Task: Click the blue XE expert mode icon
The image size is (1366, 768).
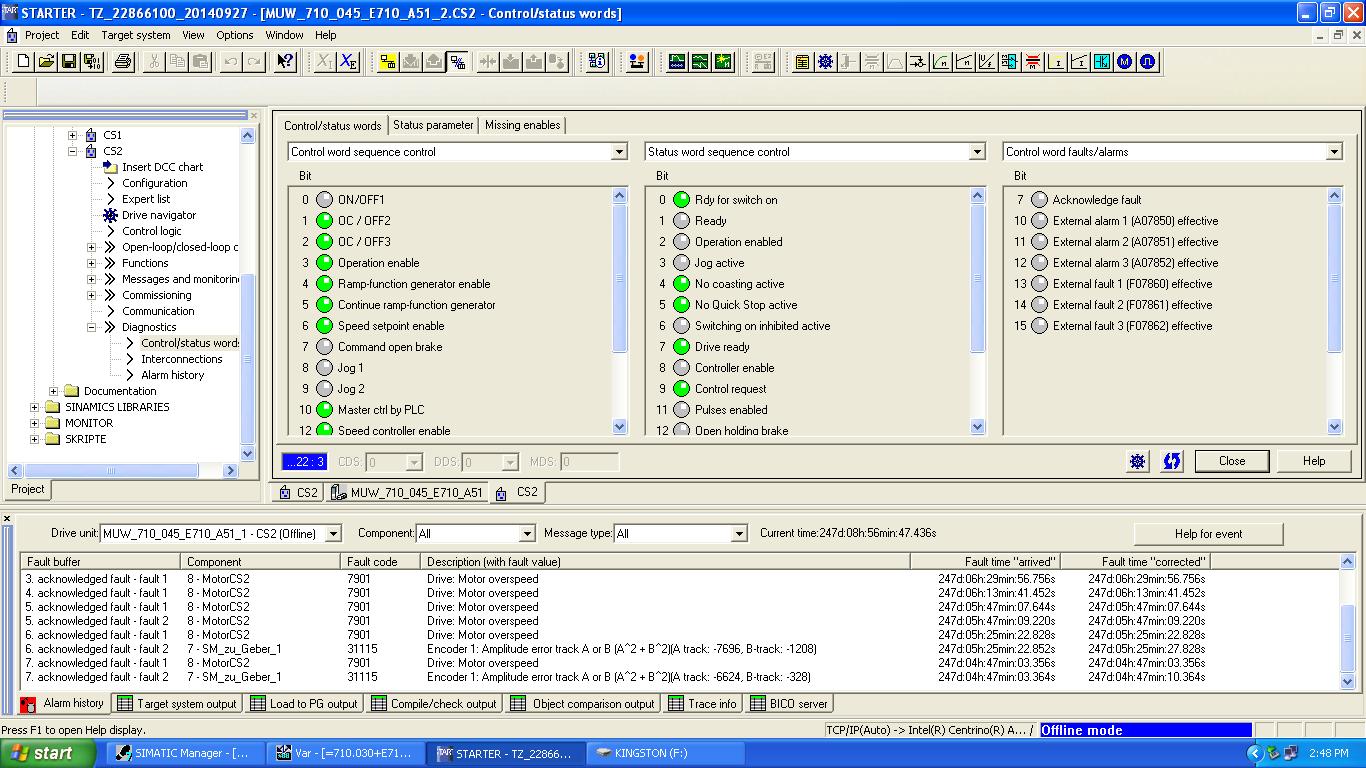Action: tap(348, 62)
